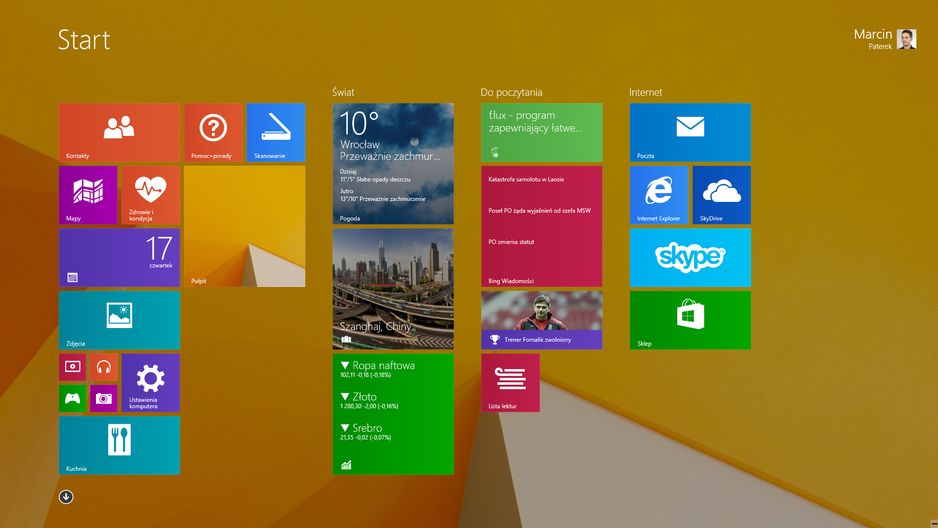Open the Wrocław weather Pogoda tile
938x528 pixels.
point(393,163)
